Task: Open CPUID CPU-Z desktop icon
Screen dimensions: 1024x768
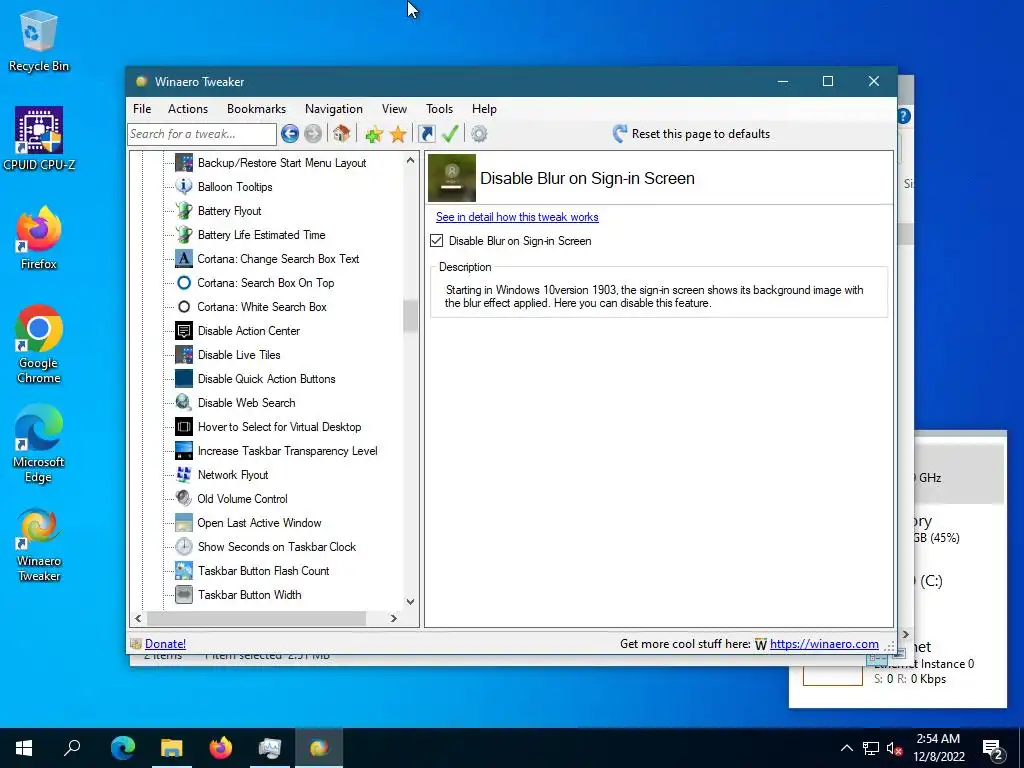Action: point(39,138)
